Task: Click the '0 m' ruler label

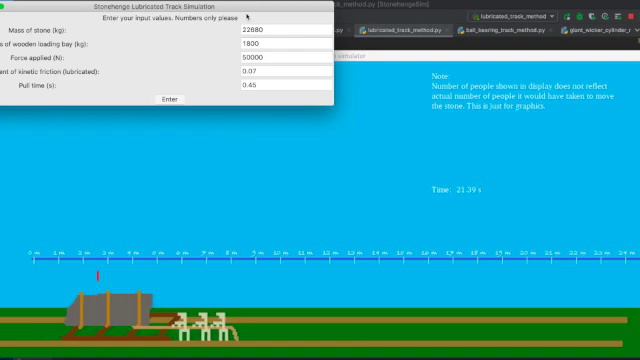Action: [x=34, y=253]
